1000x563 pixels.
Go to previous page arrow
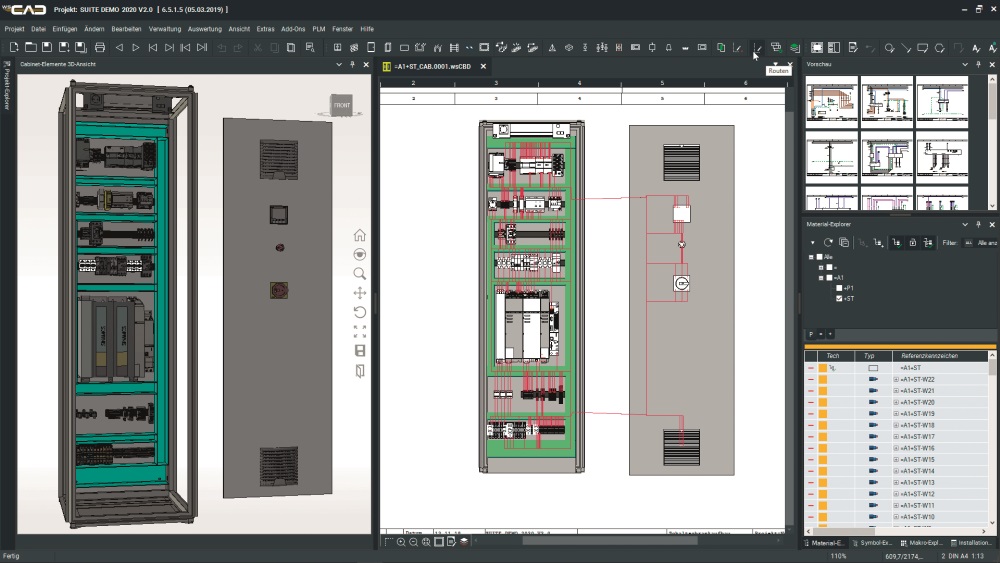119,47
